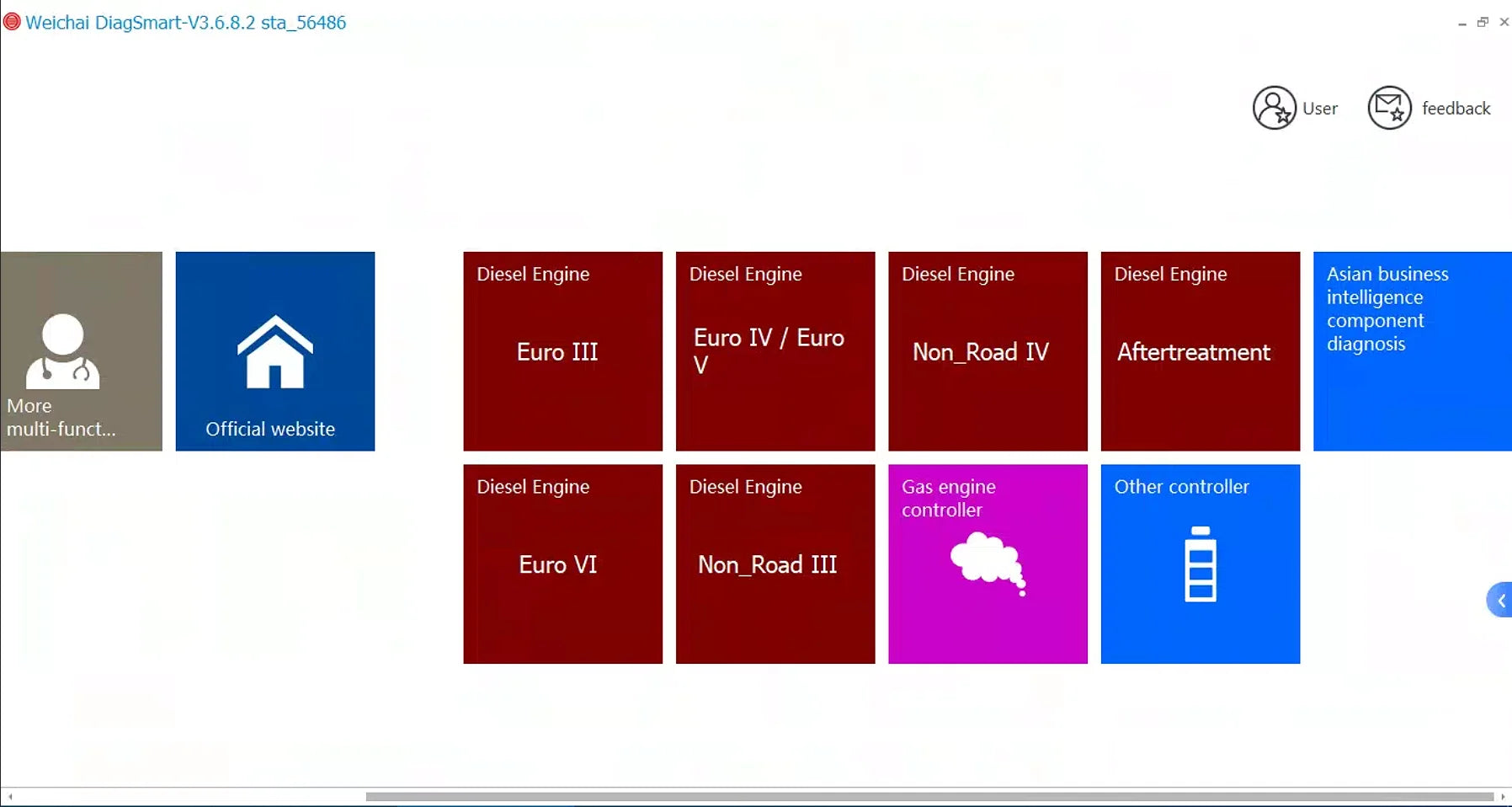Viewport: 1512px width, 807px height.
Task: Open the Other controller battery tile
Action: tap(1201, 564)
